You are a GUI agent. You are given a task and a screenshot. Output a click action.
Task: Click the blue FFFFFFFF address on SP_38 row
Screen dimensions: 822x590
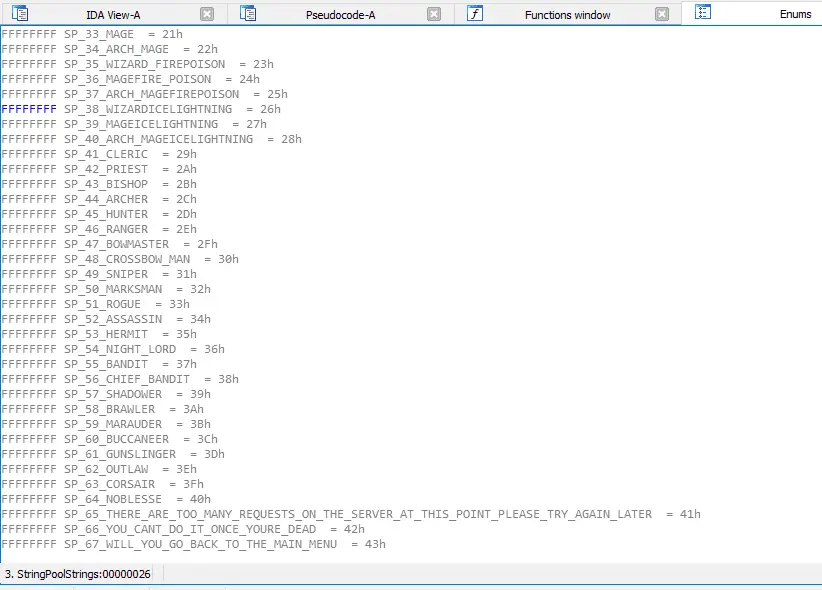[x=29, y=109]
